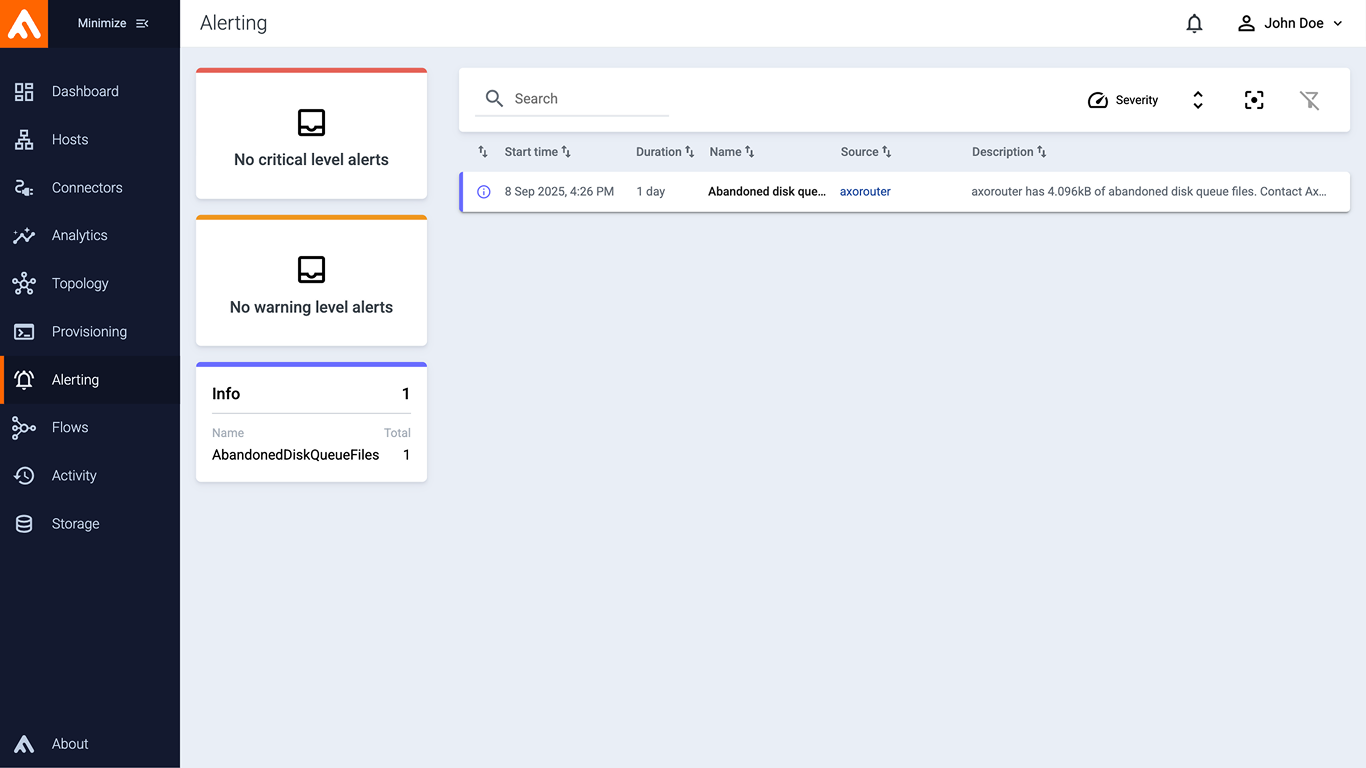This screenshot has height=768, width=1366.
Task: Open the Topology page in sidebar
Action: [x=80, y=284]
